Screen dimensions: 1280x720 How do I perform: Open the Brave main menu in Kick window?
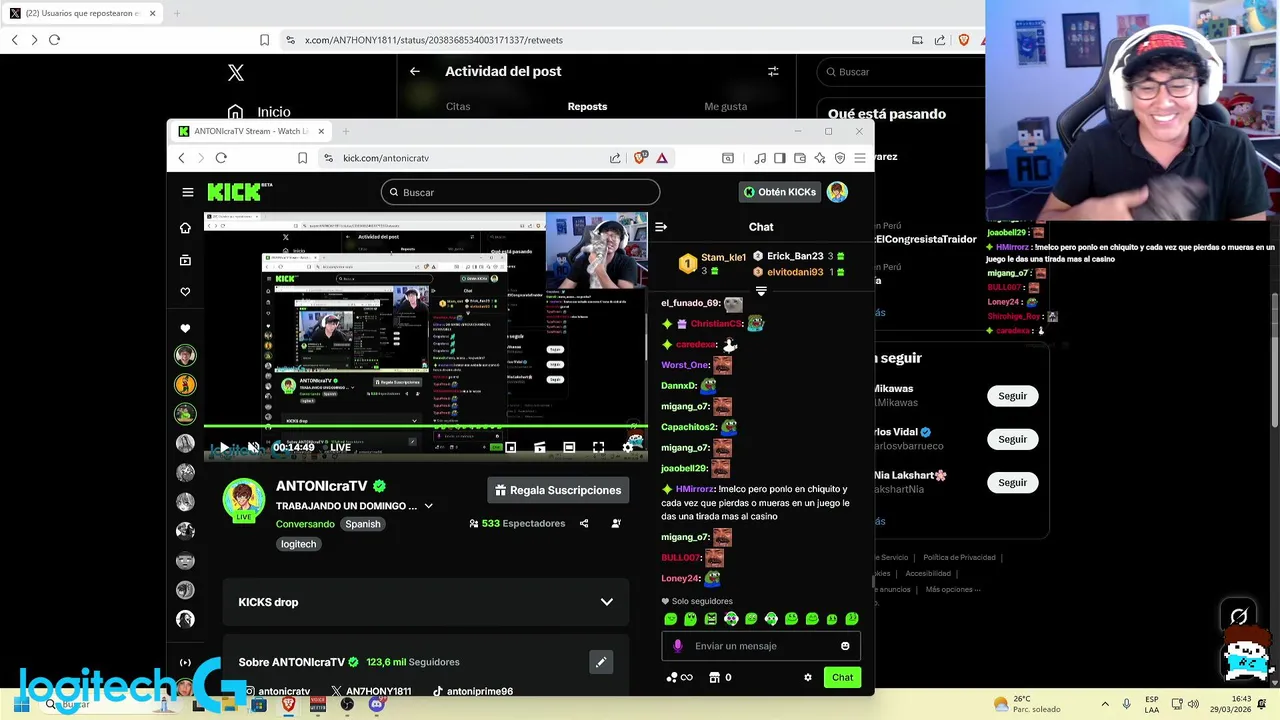859,158
